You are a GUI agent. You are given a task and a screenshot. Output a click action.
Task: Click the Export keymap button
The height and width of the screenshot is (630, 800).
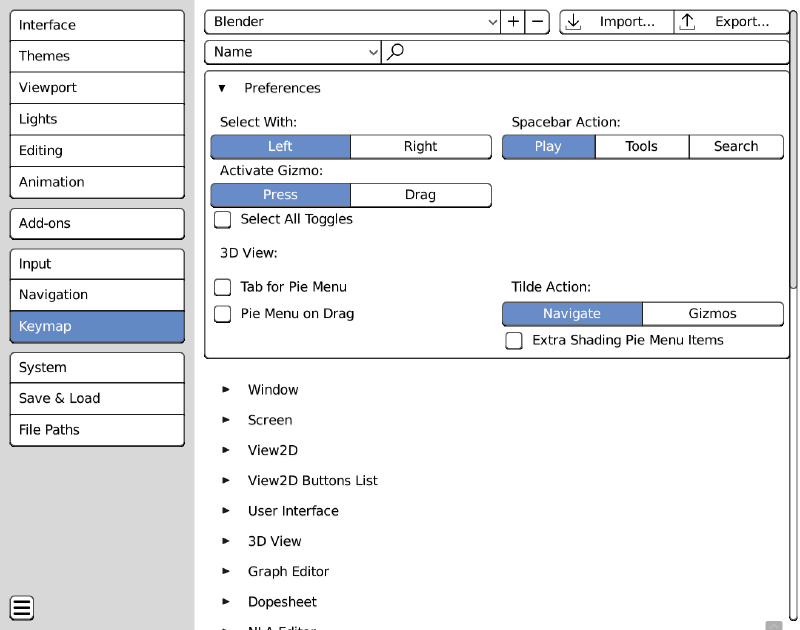tap(731, 22)
